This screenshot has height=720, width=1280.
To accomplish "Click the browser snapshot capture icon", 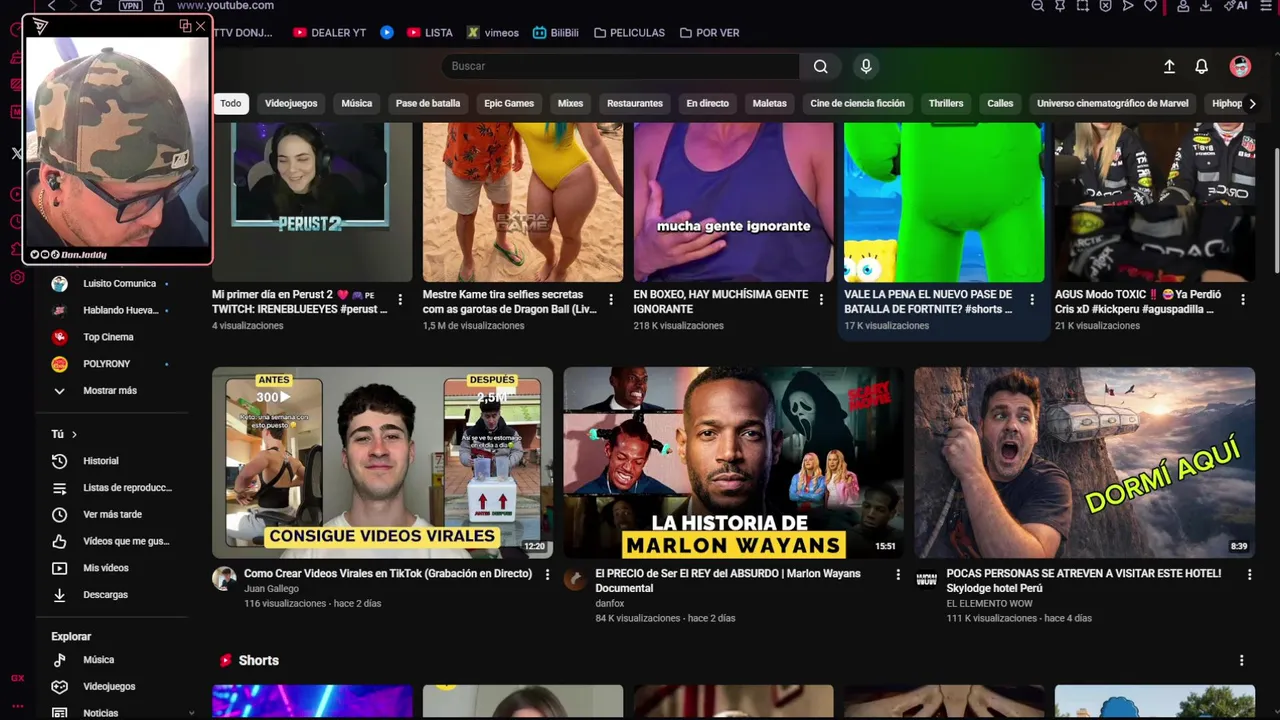I will tap(1083, 6).
